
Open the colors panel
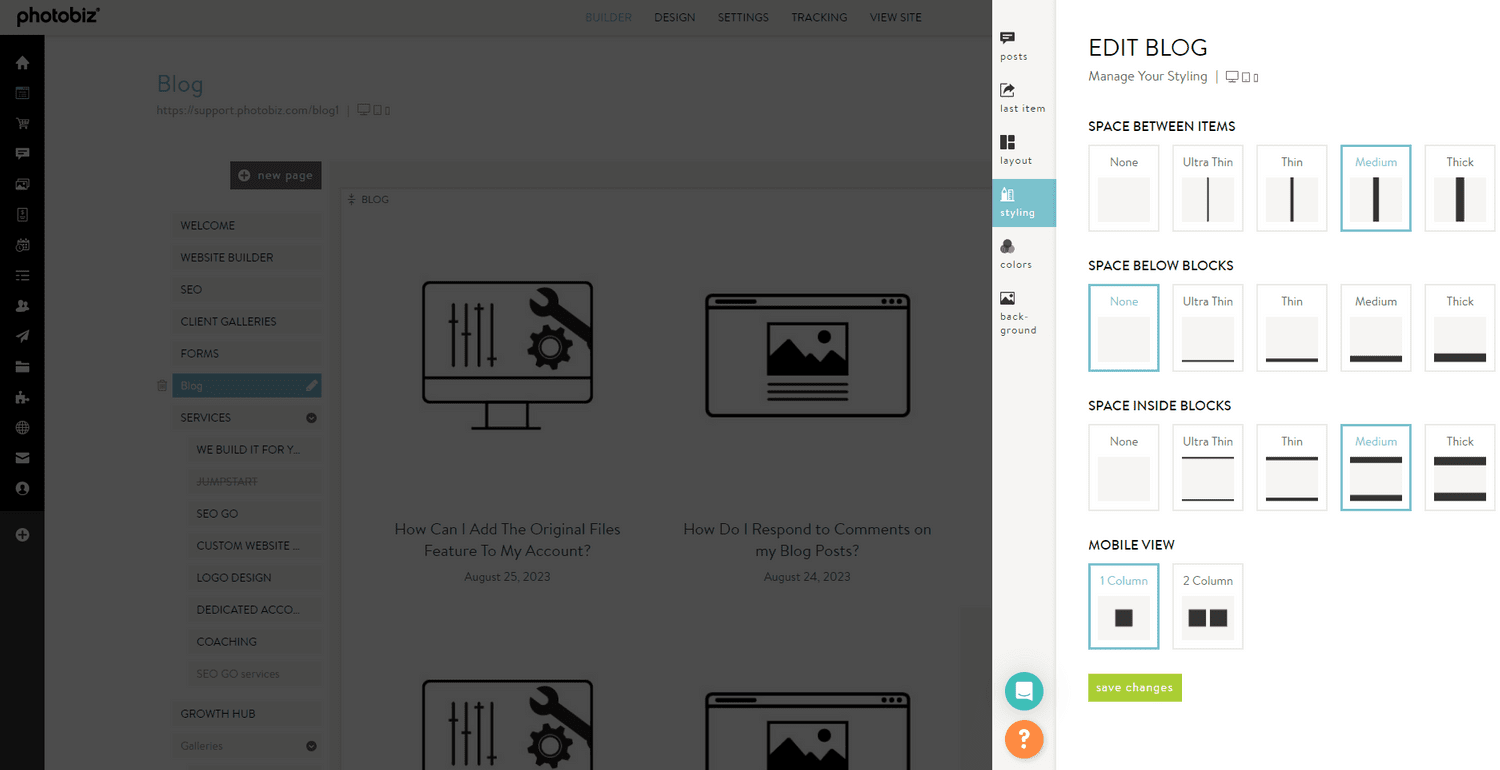click(1014, 252)
